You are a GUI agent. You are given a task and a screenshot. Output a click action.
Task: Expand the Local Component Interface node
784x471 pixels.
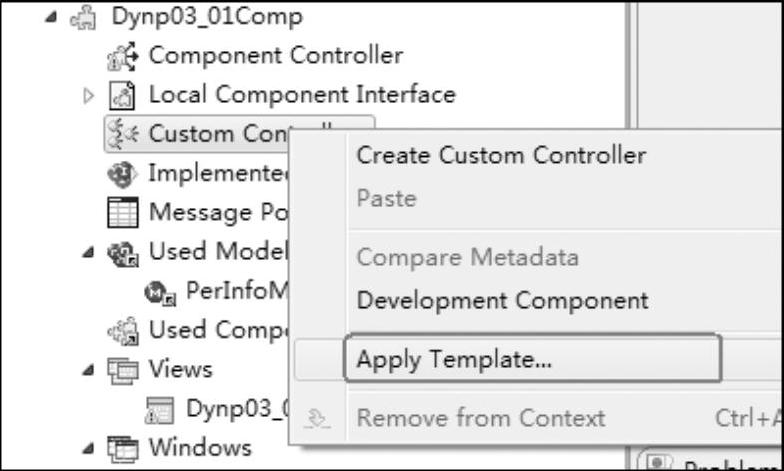coord(88,96)
